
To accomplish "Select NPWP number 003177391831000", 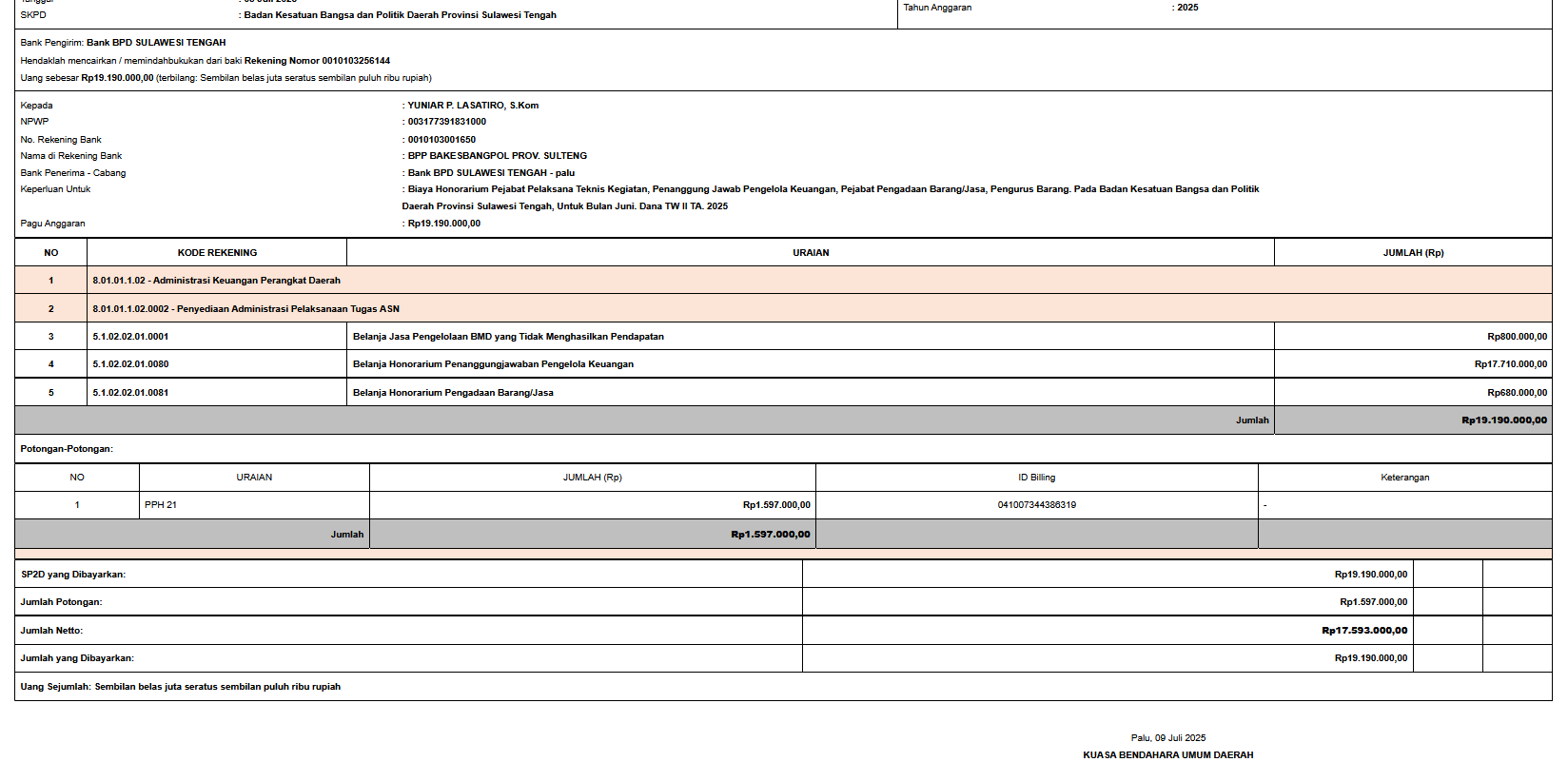I will 447,122.
